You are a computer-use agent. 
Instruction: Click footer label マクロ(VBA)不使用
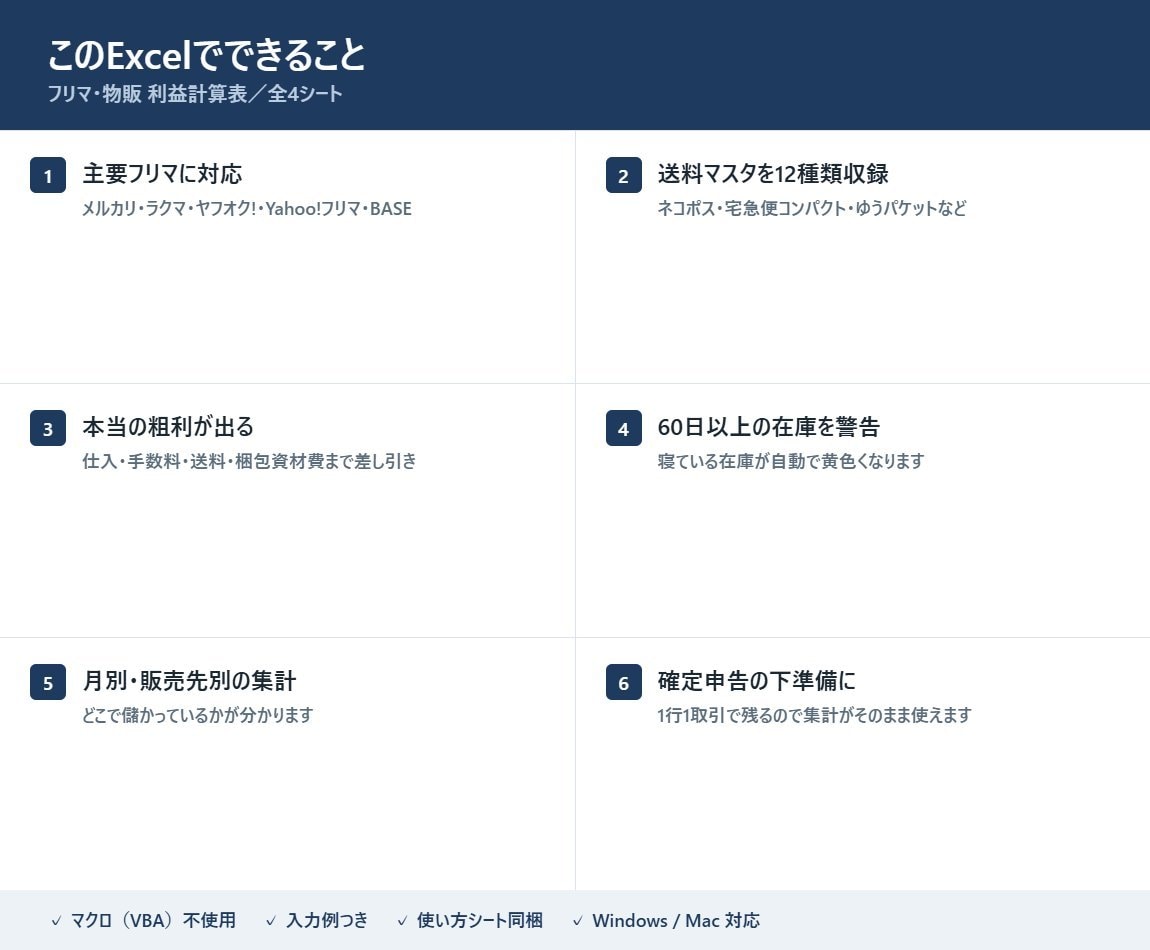[x=153, y=921]
